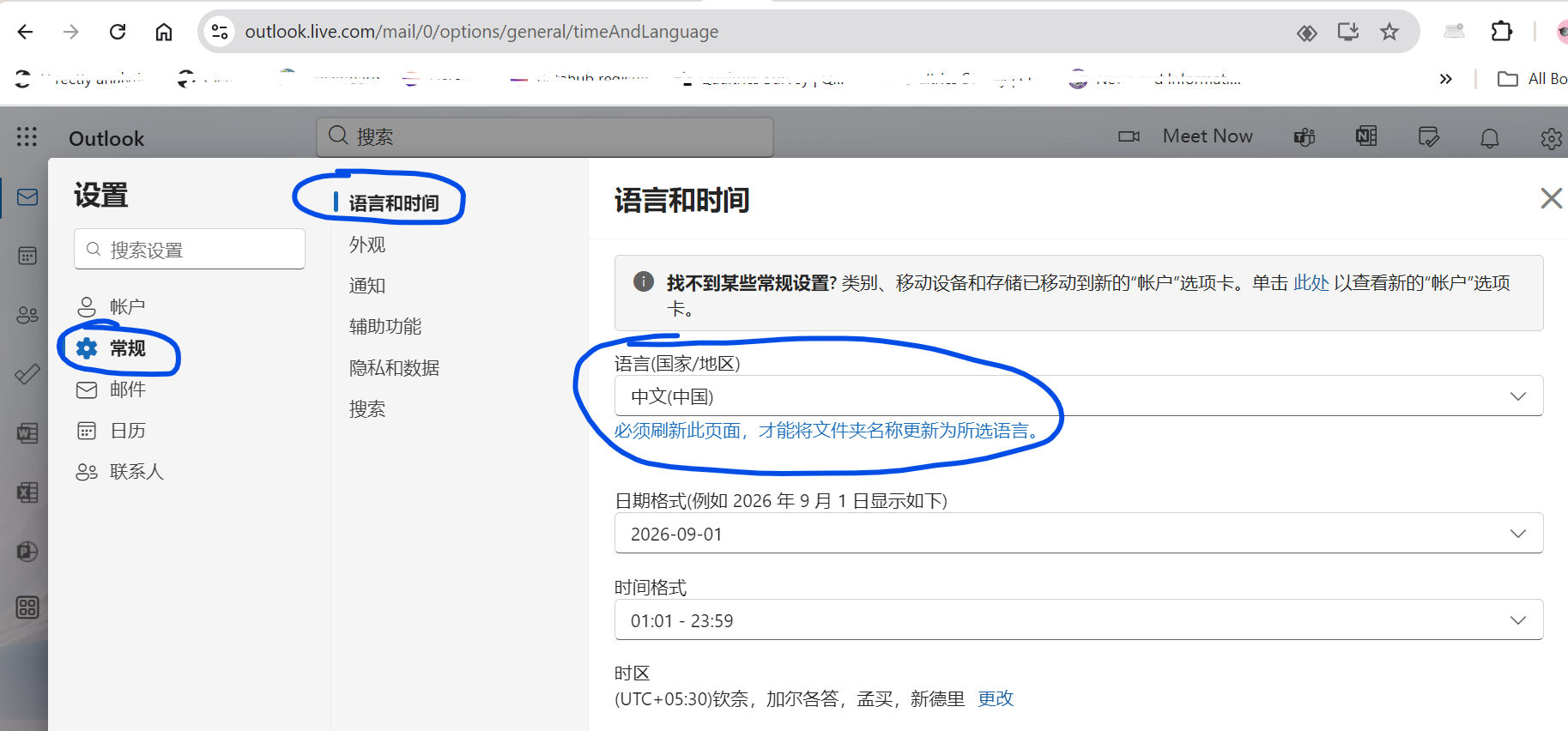Open the browser extensions puzzle icon
Viewport: 1568px width, 731px height.
pos(1502,32)
